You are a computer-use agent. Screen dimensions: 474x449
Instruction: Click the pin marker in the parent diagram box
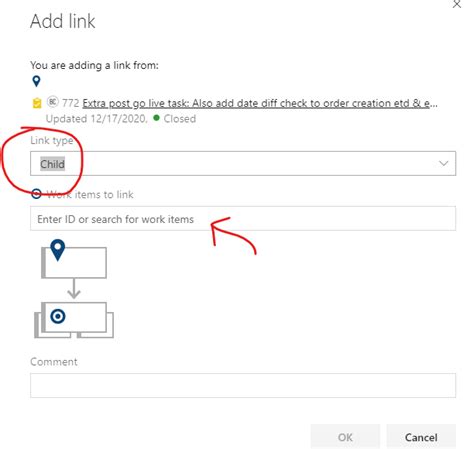(x=58, y=250)
